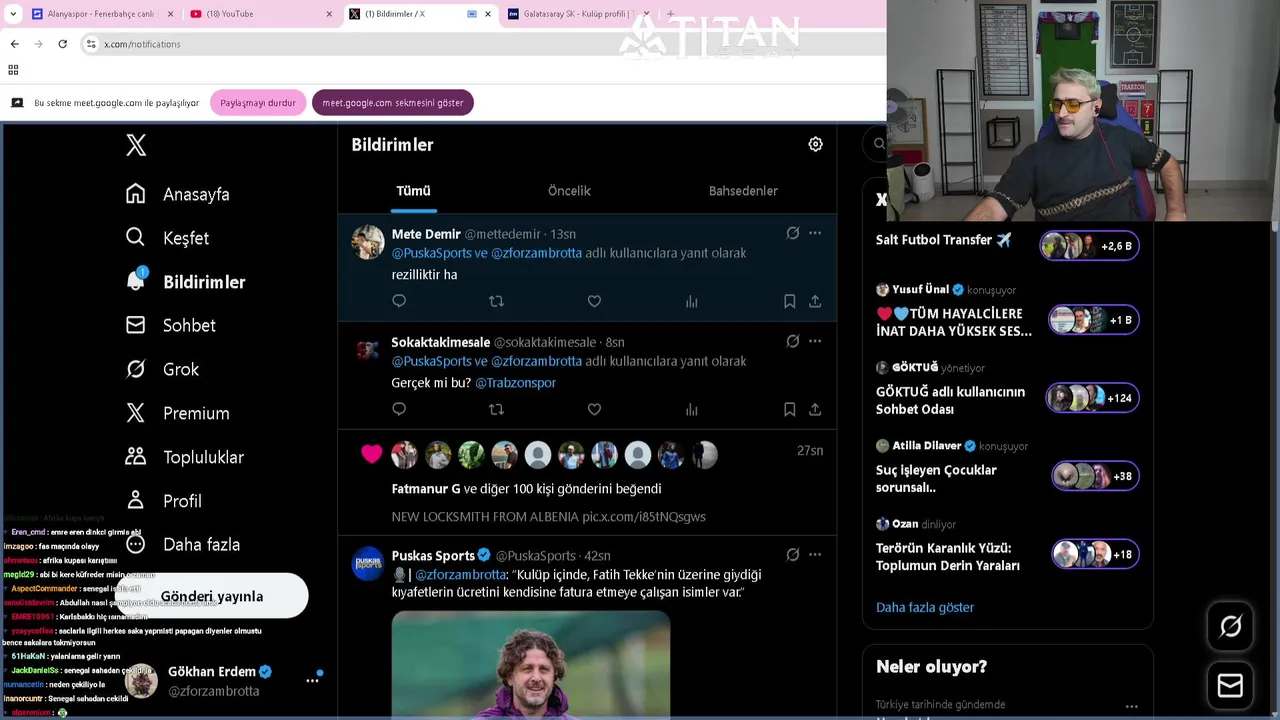1280x720 pixels.
Task: Open notifications settings gear icon
Action: click(815, 145)
